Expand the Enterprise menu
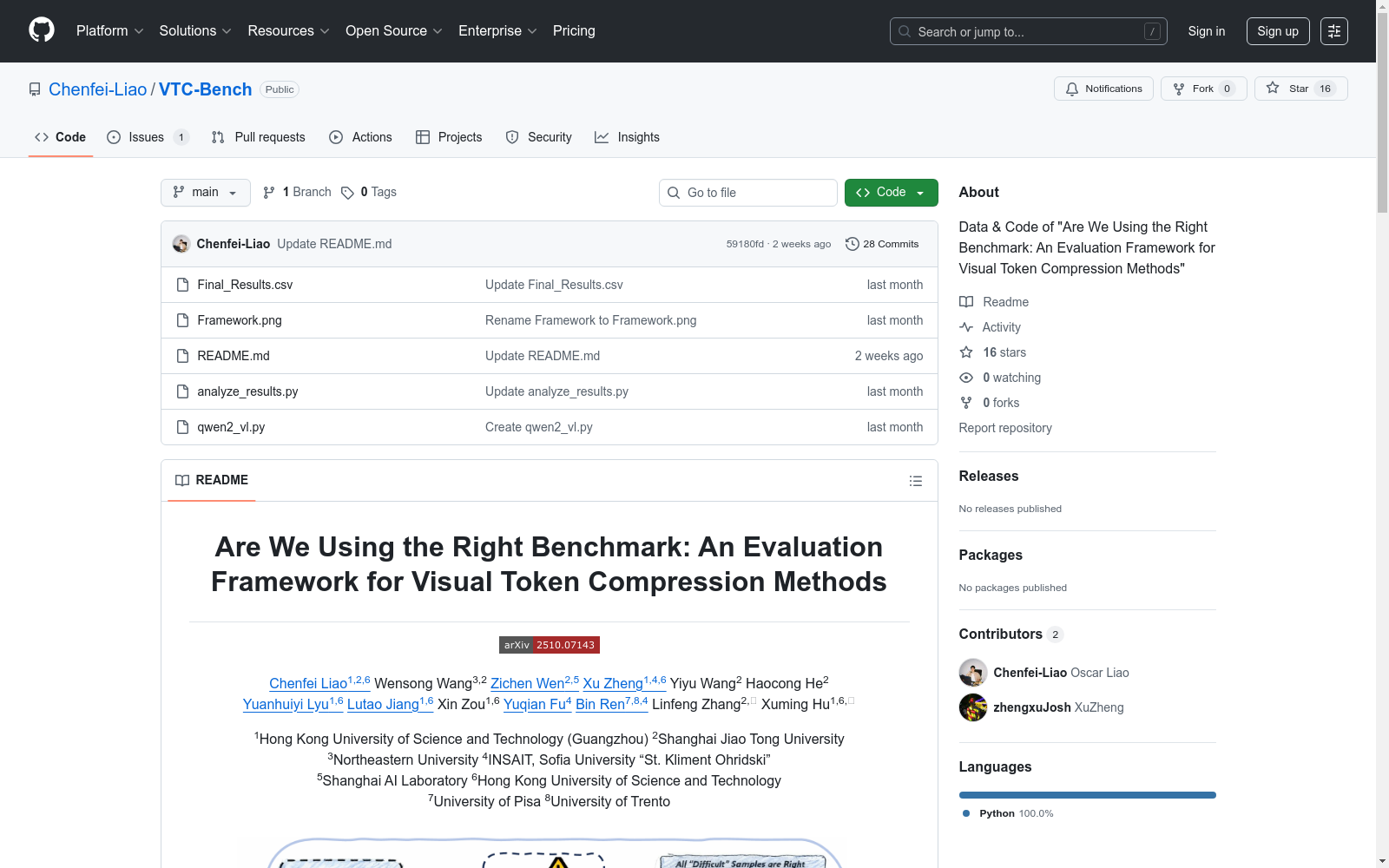Image resolution: width=1389 pixels, height=868 pixels. [x=498, y=31]
